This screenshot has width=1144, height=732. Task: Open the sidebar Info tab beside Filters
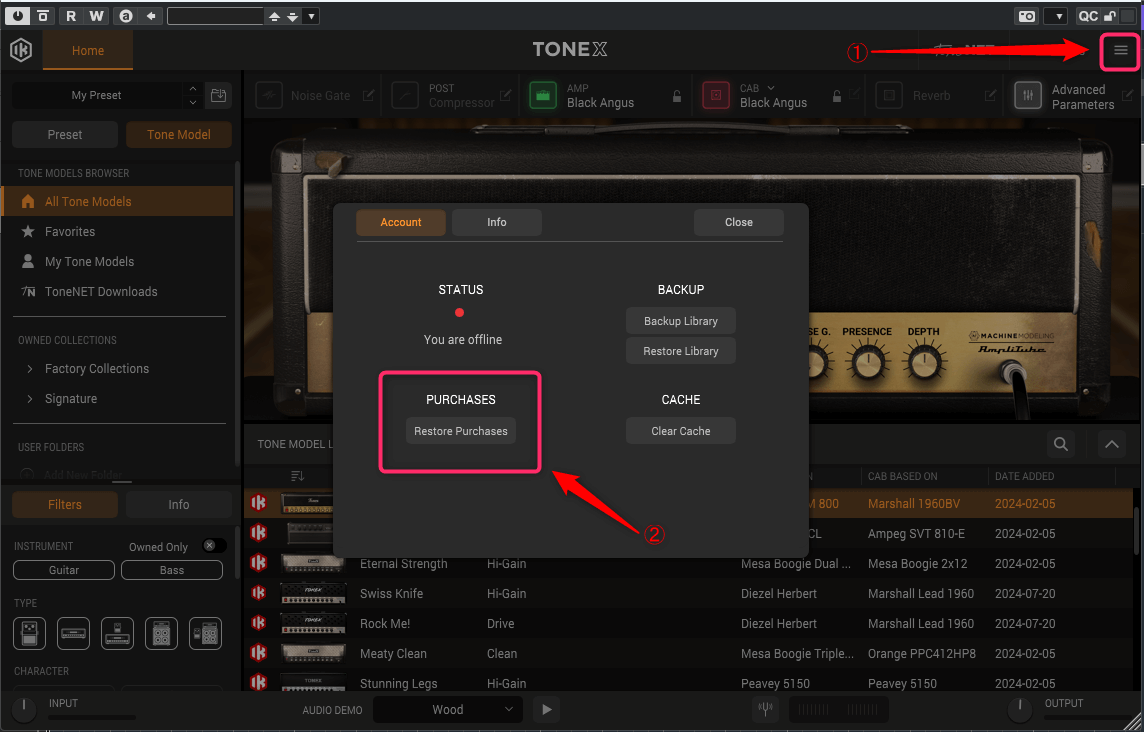[179, 504]
